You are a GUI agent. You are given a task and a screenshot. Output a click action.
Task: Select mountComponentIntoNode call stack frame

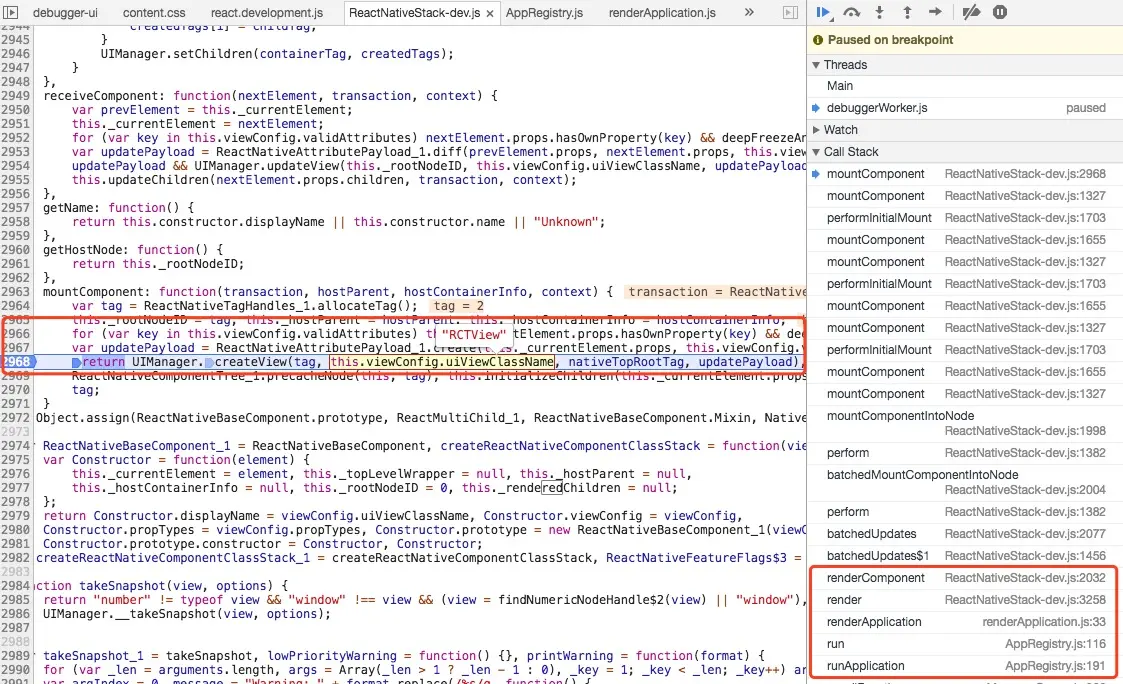point(965,423)
